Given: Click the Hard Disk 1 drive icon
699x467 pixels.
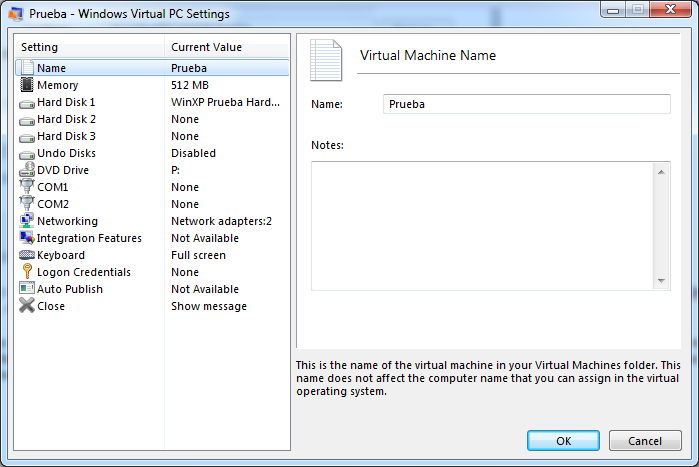Looking at the screenshot, I should click(27, 104).
